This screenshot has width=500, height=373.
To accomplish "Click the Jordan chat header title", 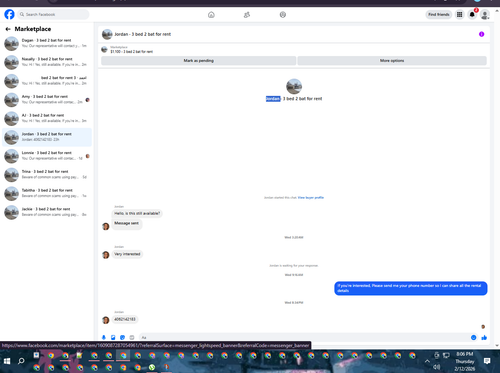I will coord(142,34).
